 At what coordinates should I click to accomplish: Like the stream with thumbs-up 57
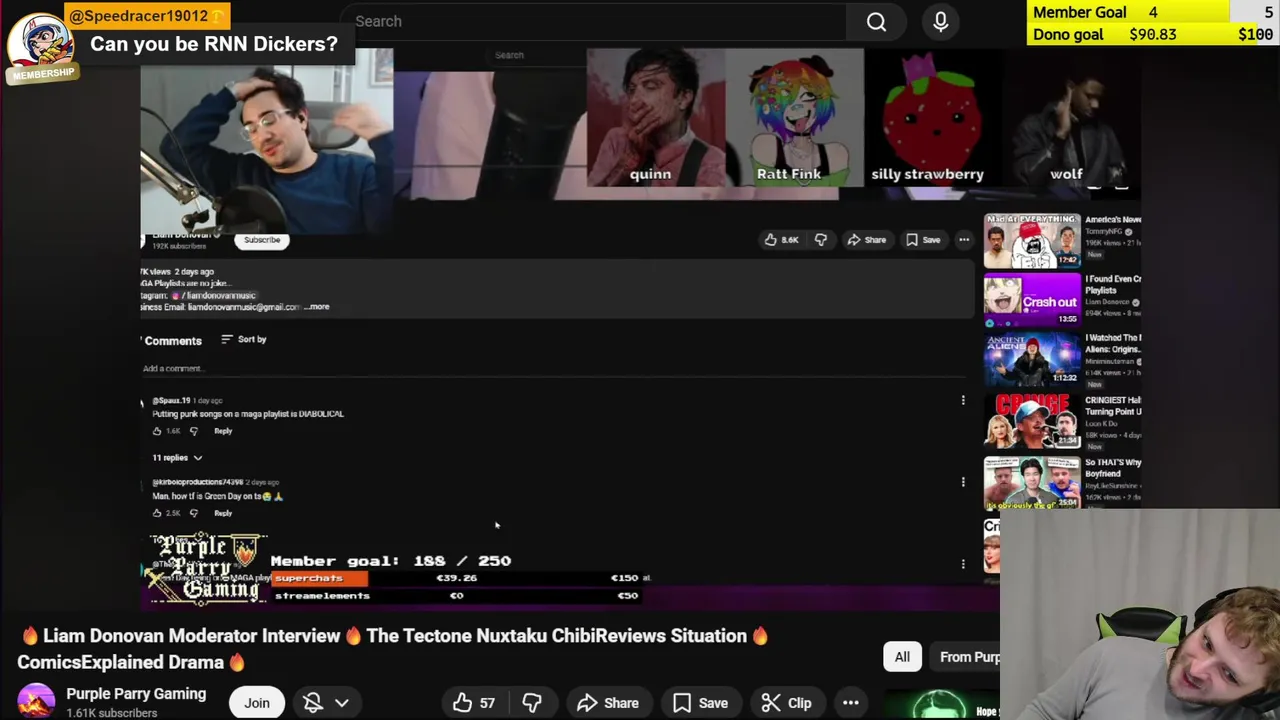[x=474, y=703]
